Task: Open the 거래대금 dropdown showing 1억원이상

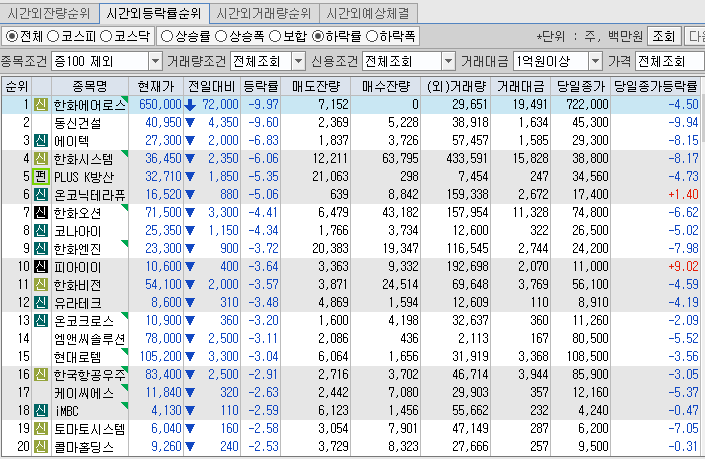Action: pos(595,61)
